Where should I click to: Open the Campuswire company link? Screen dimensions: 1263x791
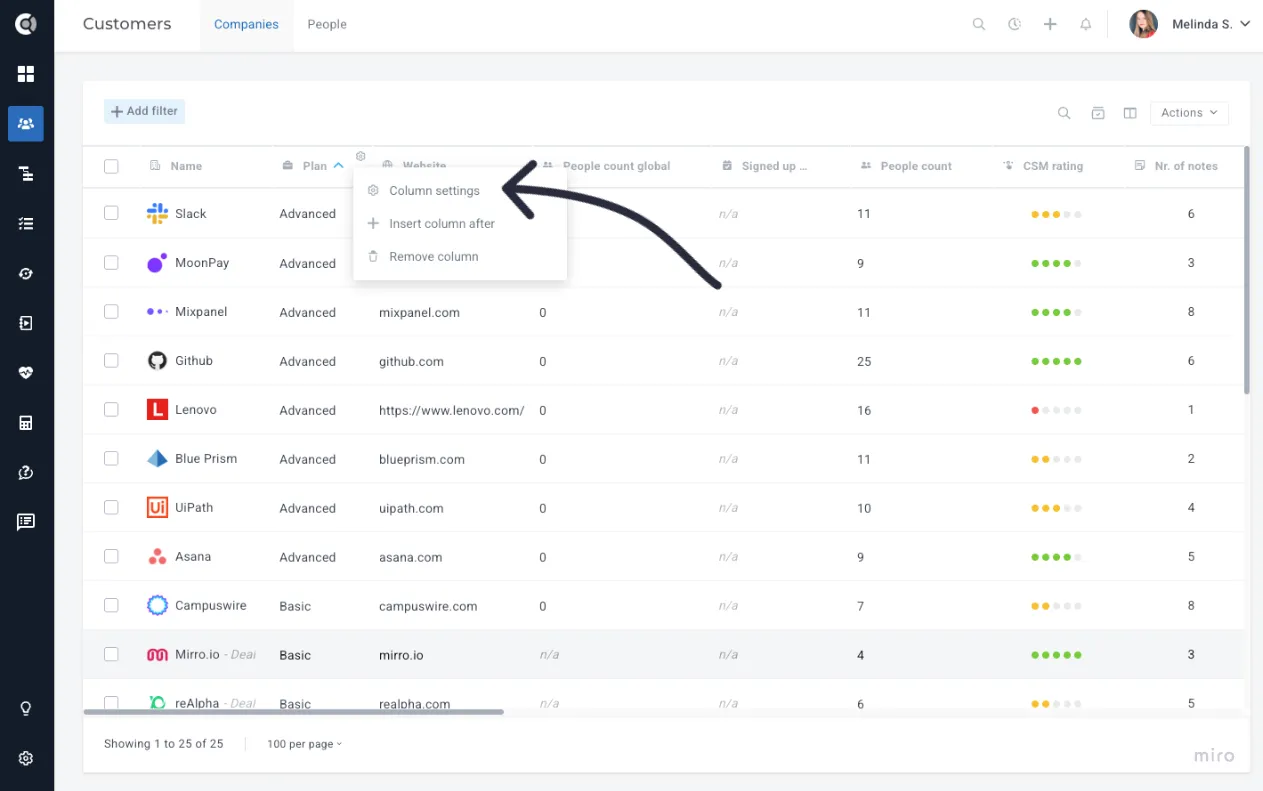tap(211, 606)
